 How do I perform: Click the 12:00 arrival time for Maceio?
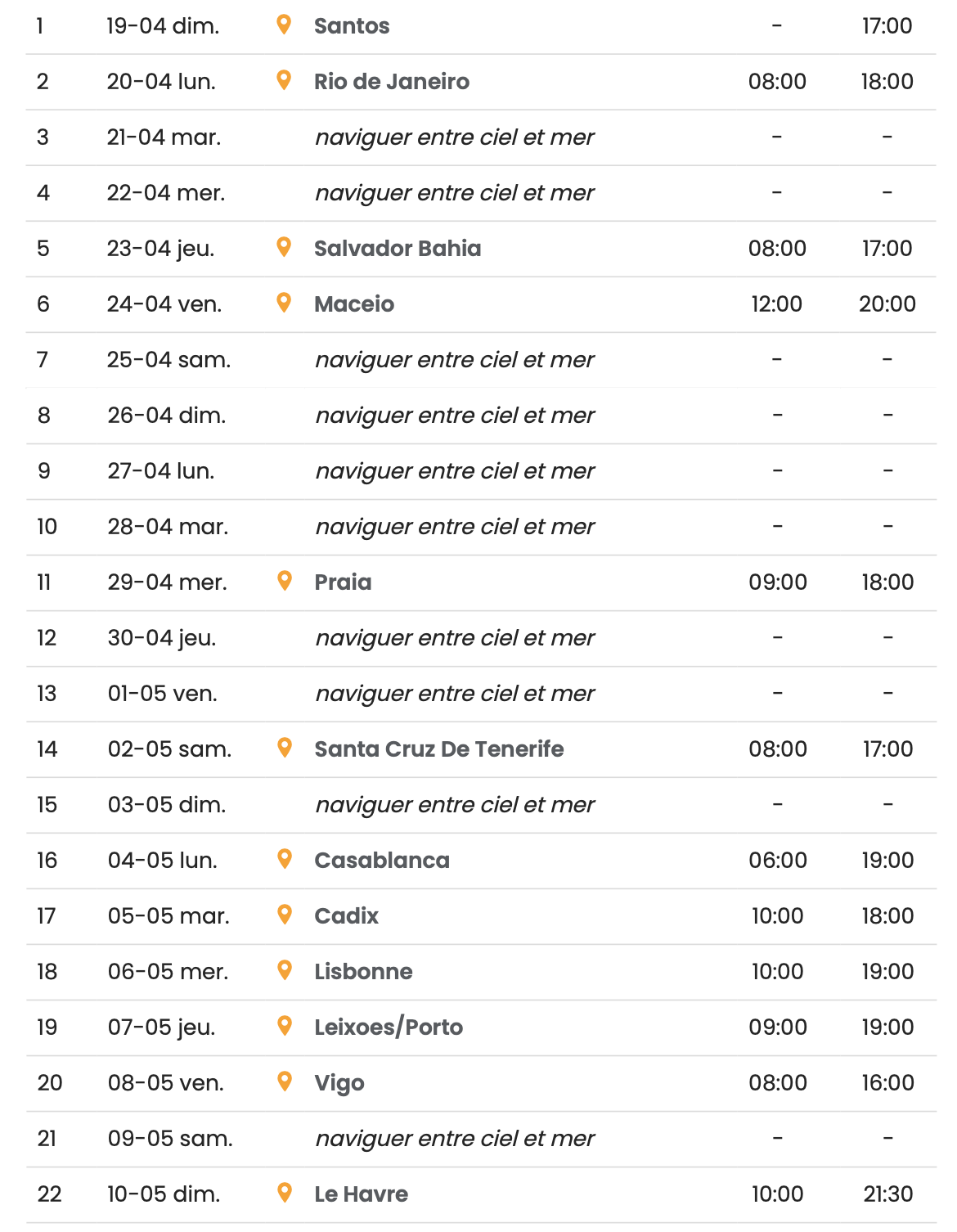point(776,304)
